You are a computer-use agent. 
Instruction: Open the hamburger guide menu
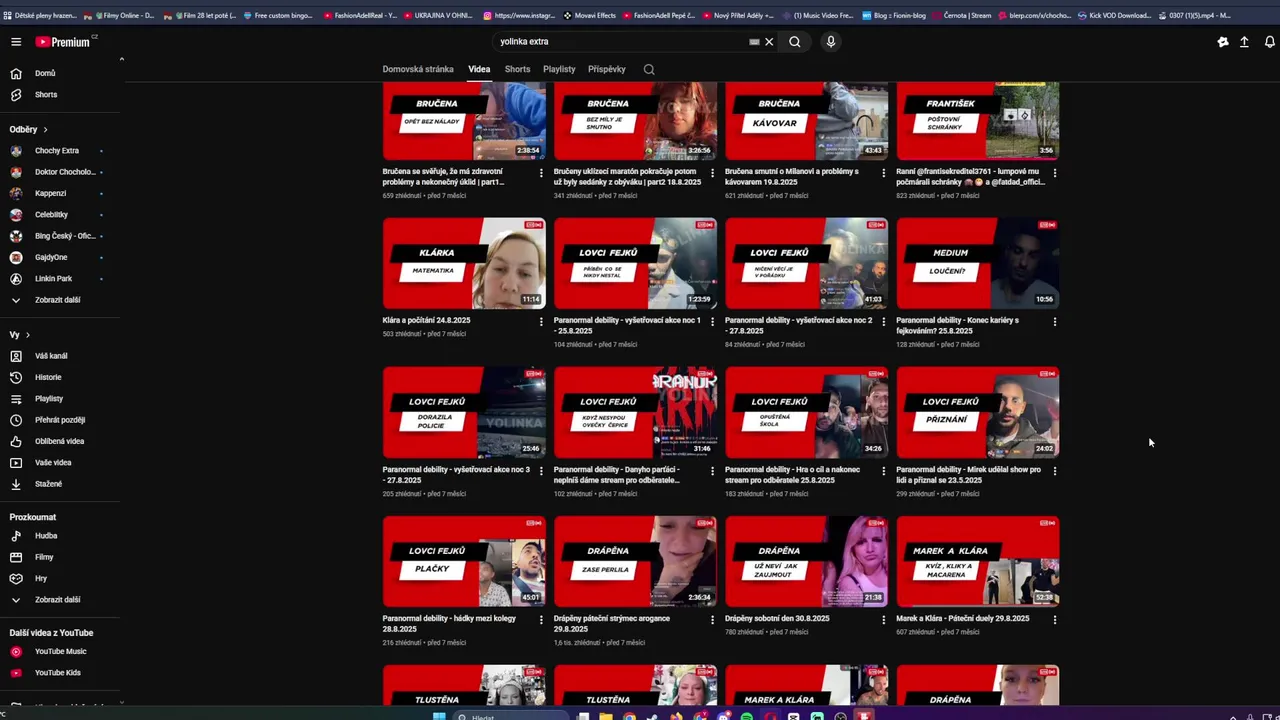tap(16, 42)
